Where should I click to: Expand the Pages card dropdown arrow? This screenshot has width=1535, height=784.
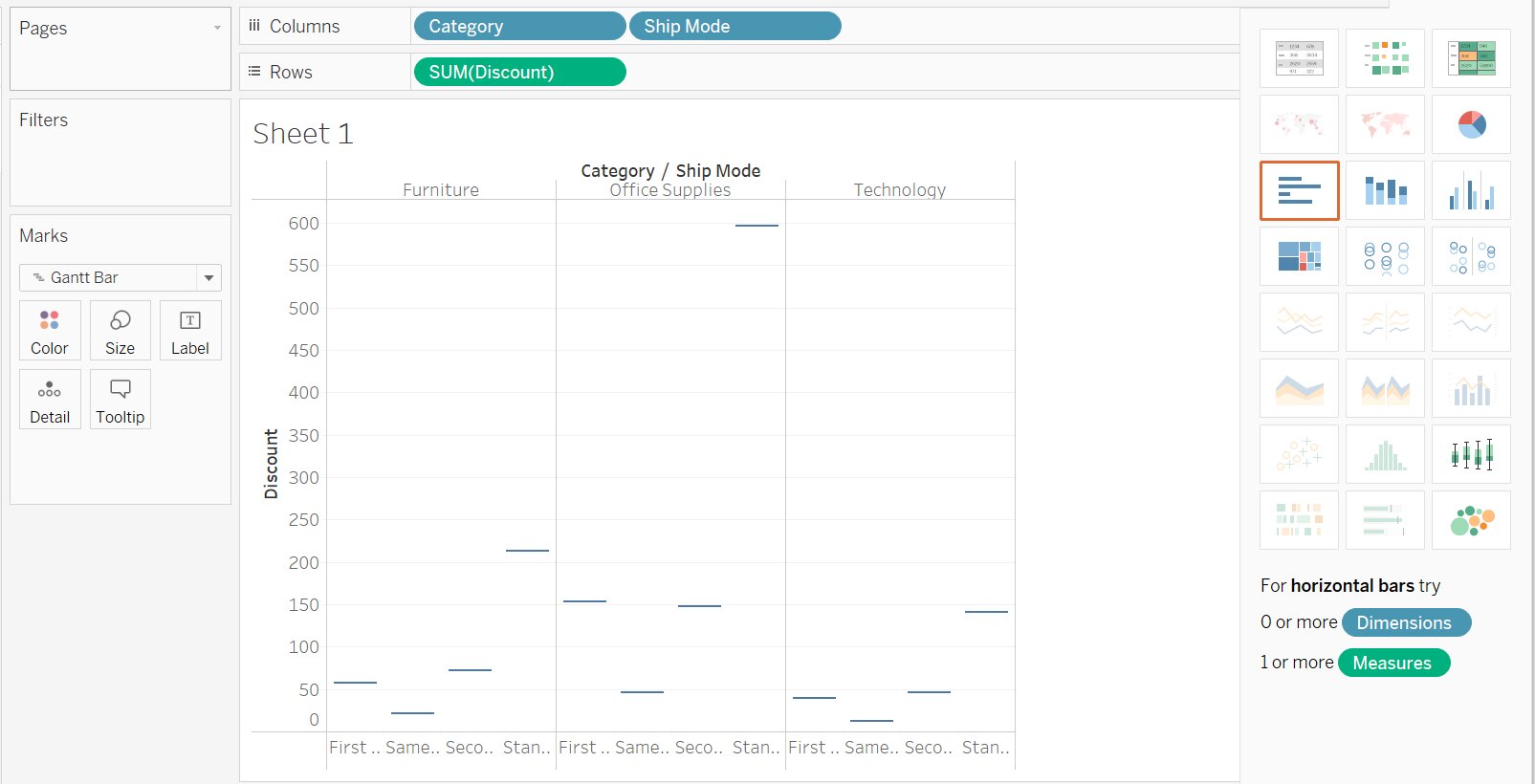tap(217, 28)
